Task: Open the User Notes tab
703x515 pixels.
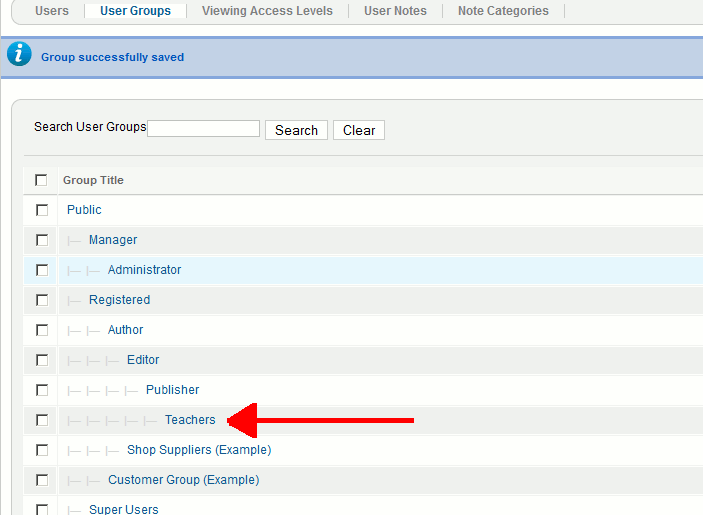Action: (395, 11)
